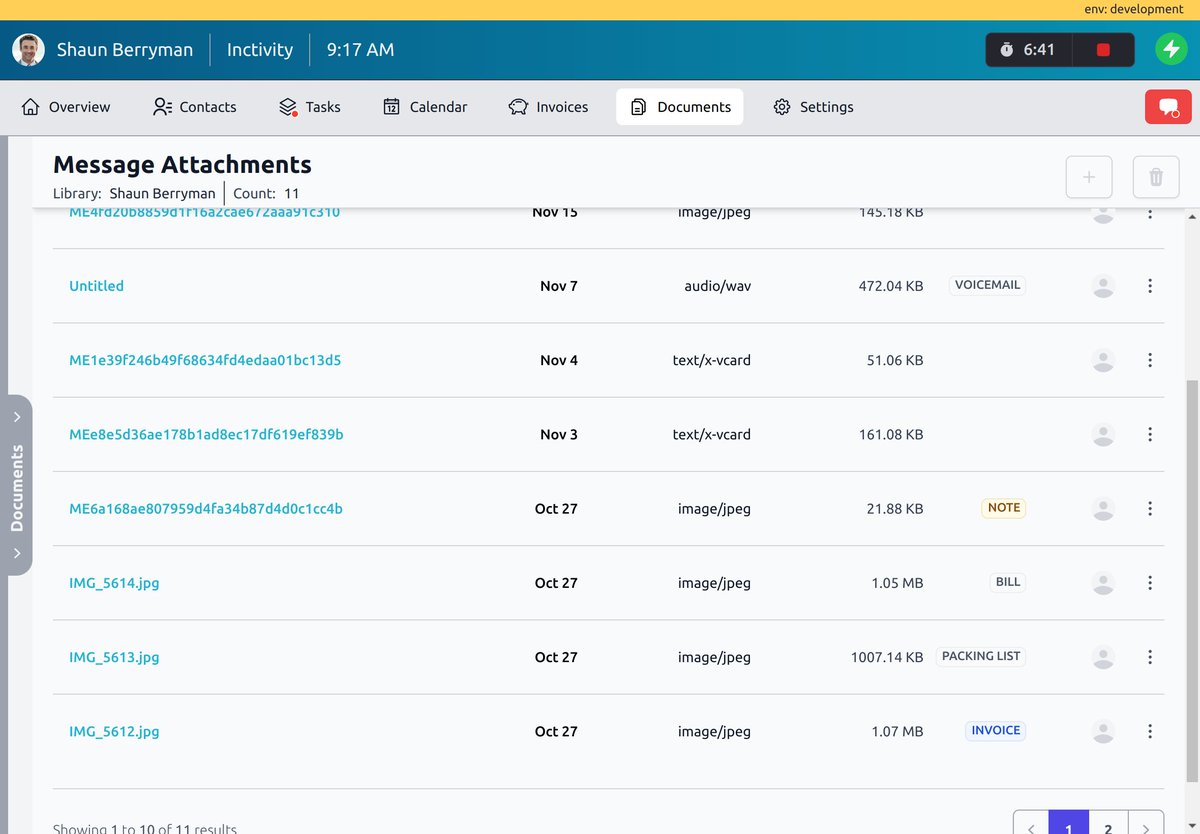Open attachment ME6a168ae807959d4fa34b87d4d0c1cc4b

point(206,508)
